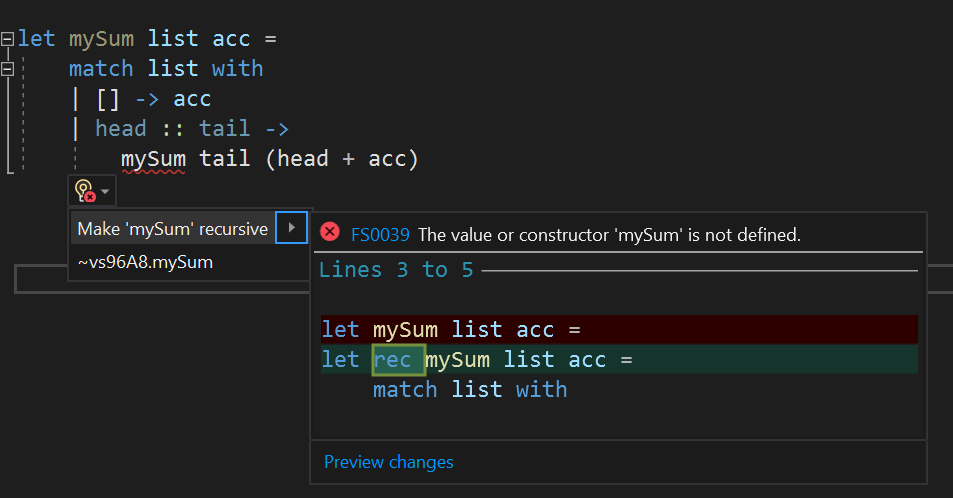This screenshot has width=953, height=498.
Task: Open the quick actions dropdown arrow
Action: click(x=105, y=192)
